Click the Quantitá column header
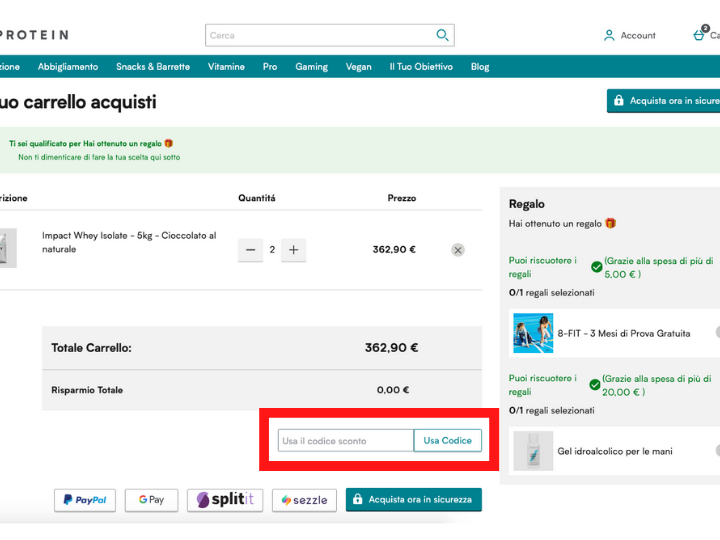 coord(257,198)
